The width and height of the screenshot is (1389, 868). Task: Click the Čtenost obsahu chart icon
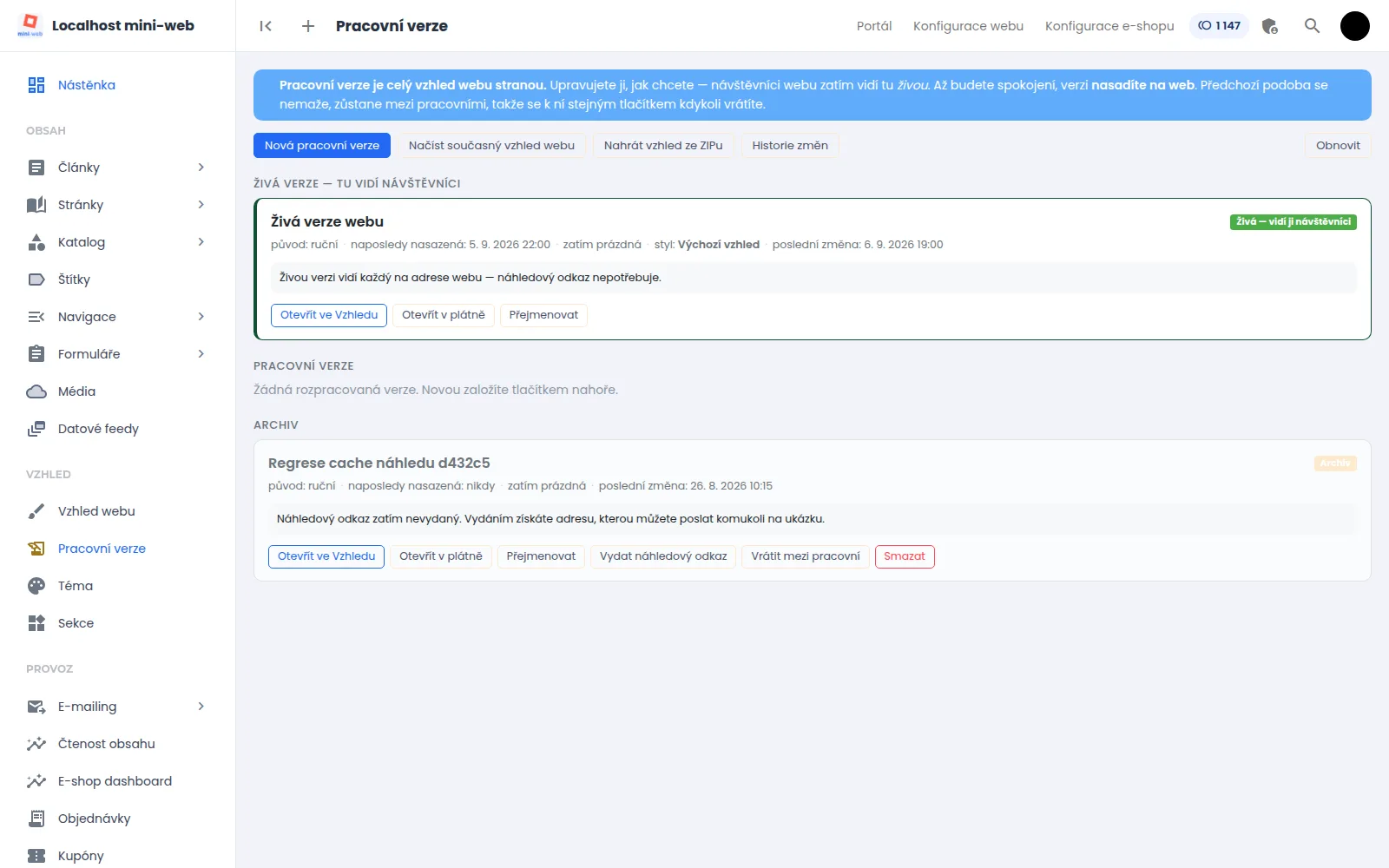36,744
